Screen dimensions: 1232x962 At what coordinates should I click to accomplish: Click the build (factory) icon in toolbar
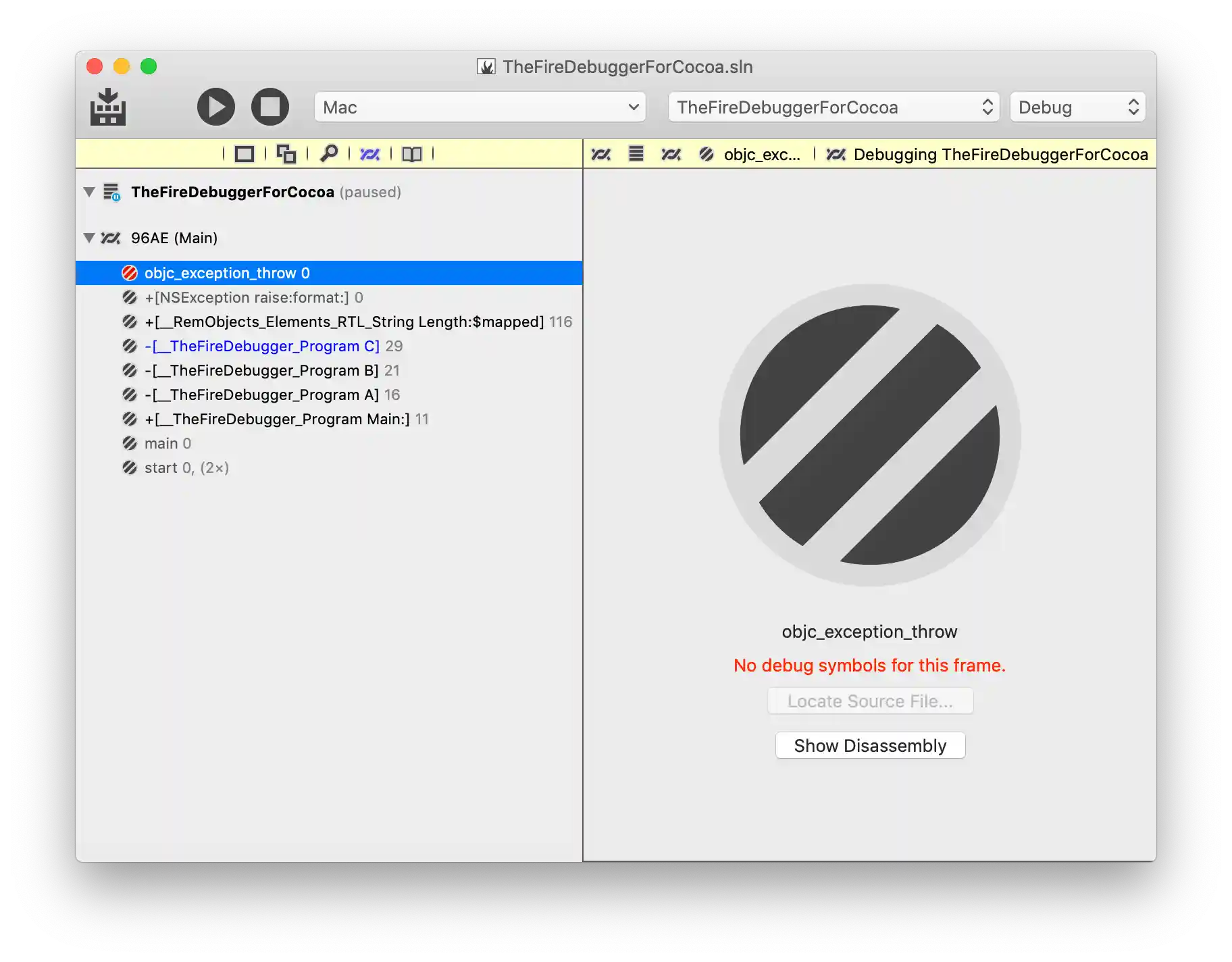(x=108, y=107)
